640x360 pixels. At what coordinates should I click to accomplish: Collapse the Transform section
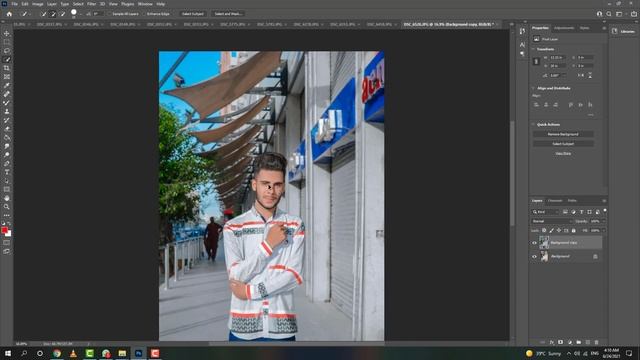533,49
